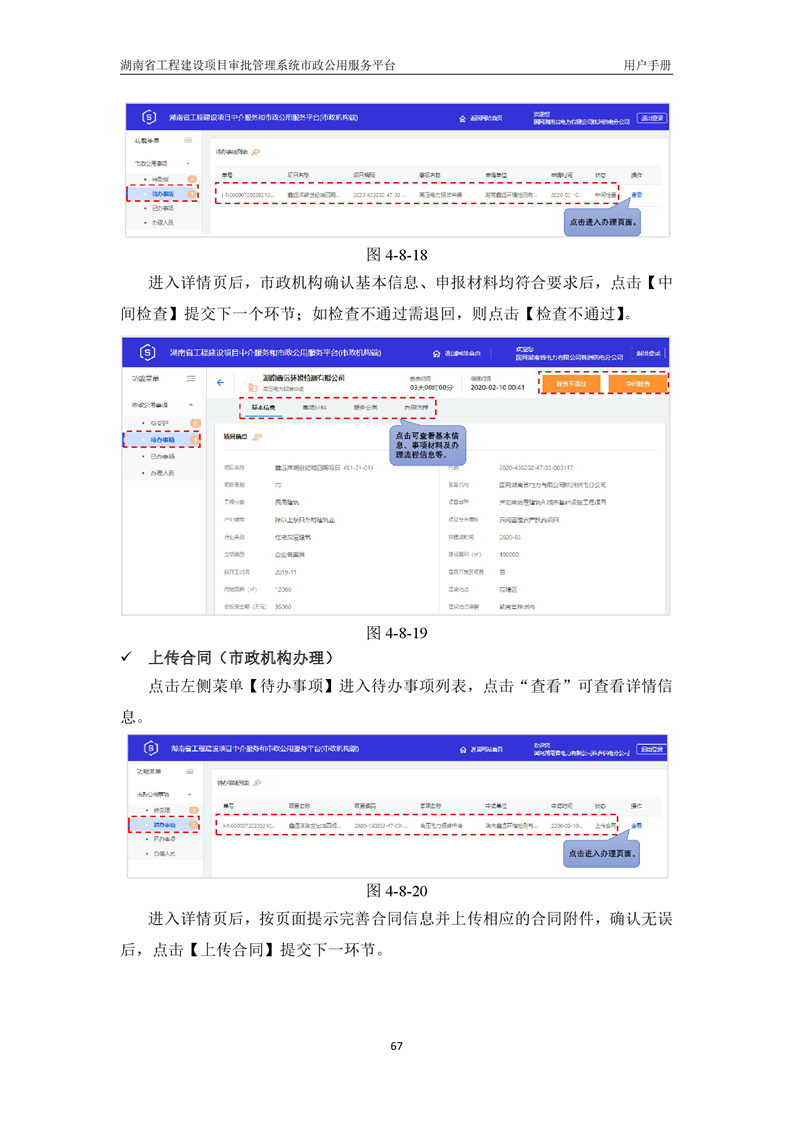793x1122 pixels.
Task: Click the 中间检查 status cell in figure 4-8-18
Action: (605, 195)
